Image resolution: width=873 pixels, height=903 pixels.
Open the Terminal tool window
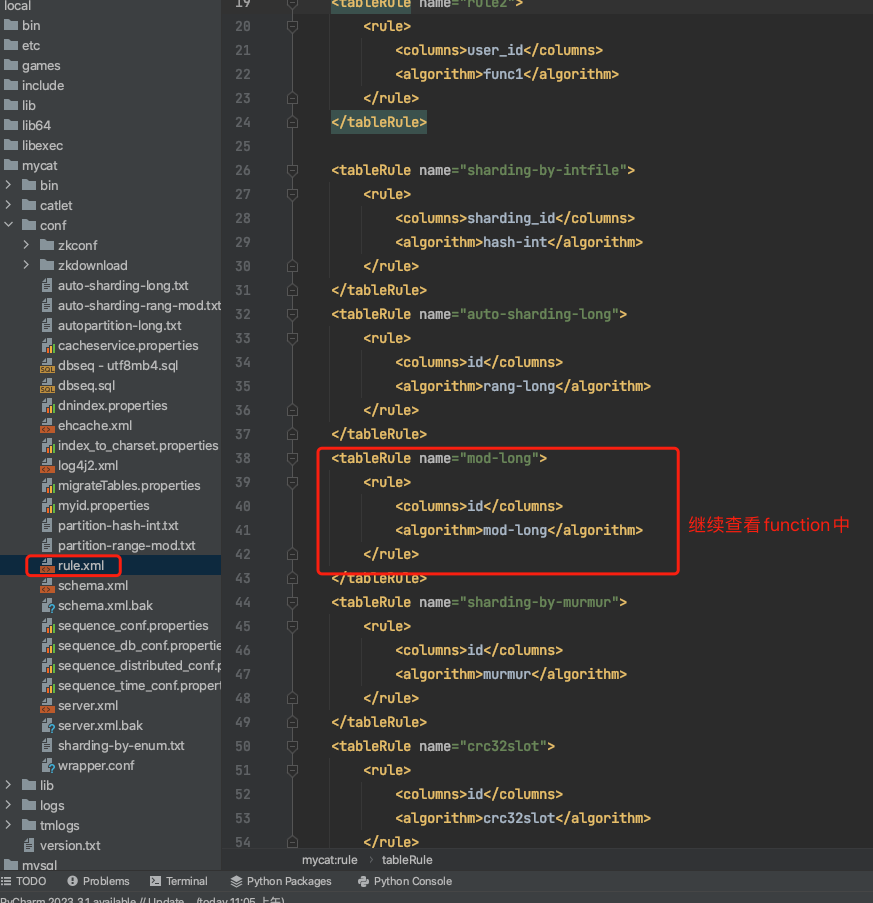pyautogui.click(x=178, y=882)
